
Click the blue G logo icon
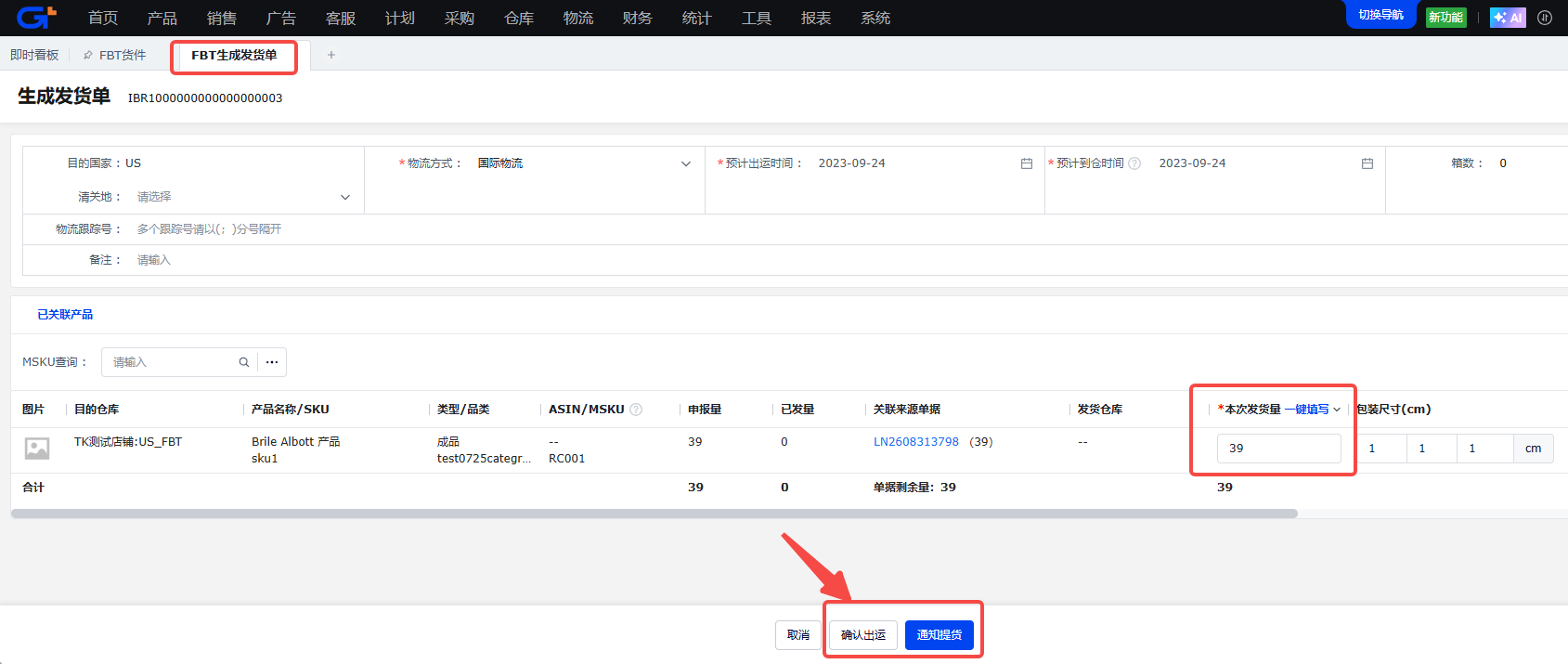point(37,17)
